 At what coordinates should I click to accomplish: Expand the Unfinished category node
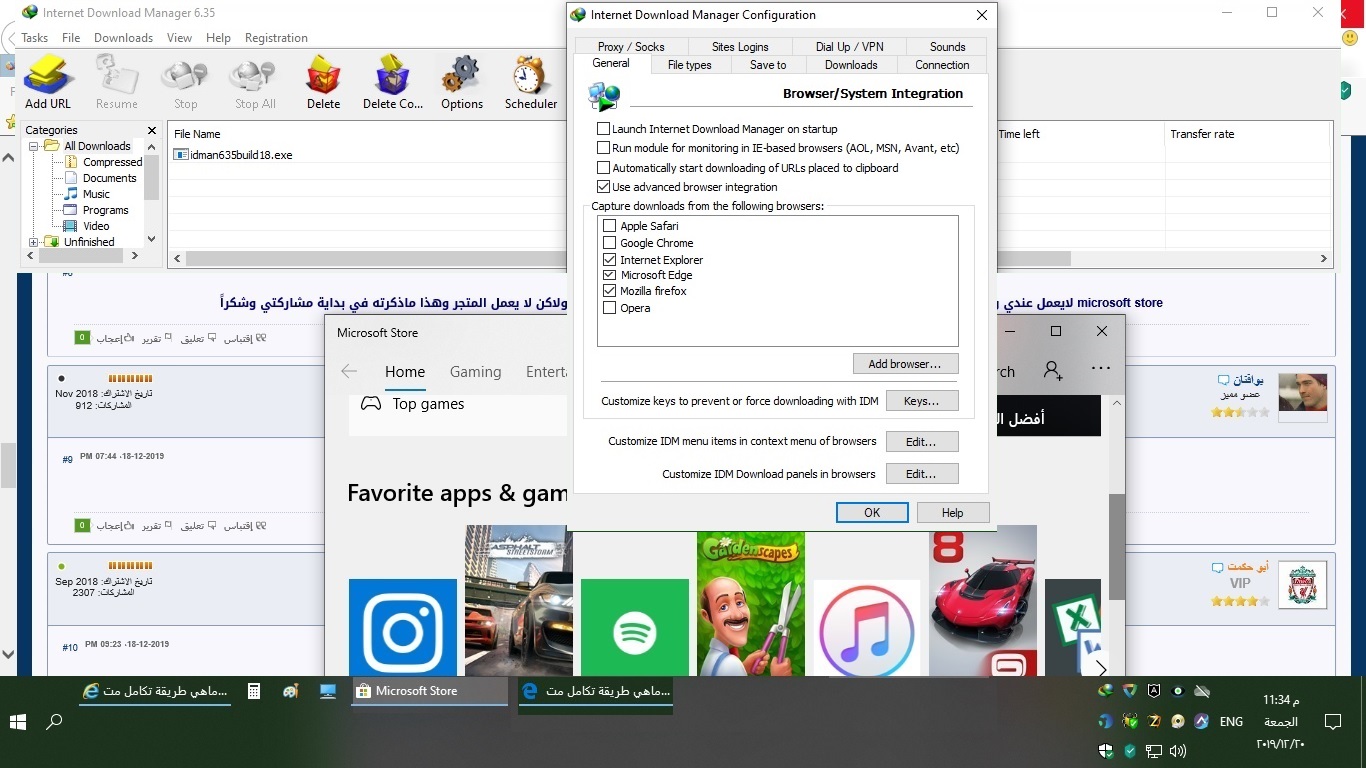(x=33, y=242)
